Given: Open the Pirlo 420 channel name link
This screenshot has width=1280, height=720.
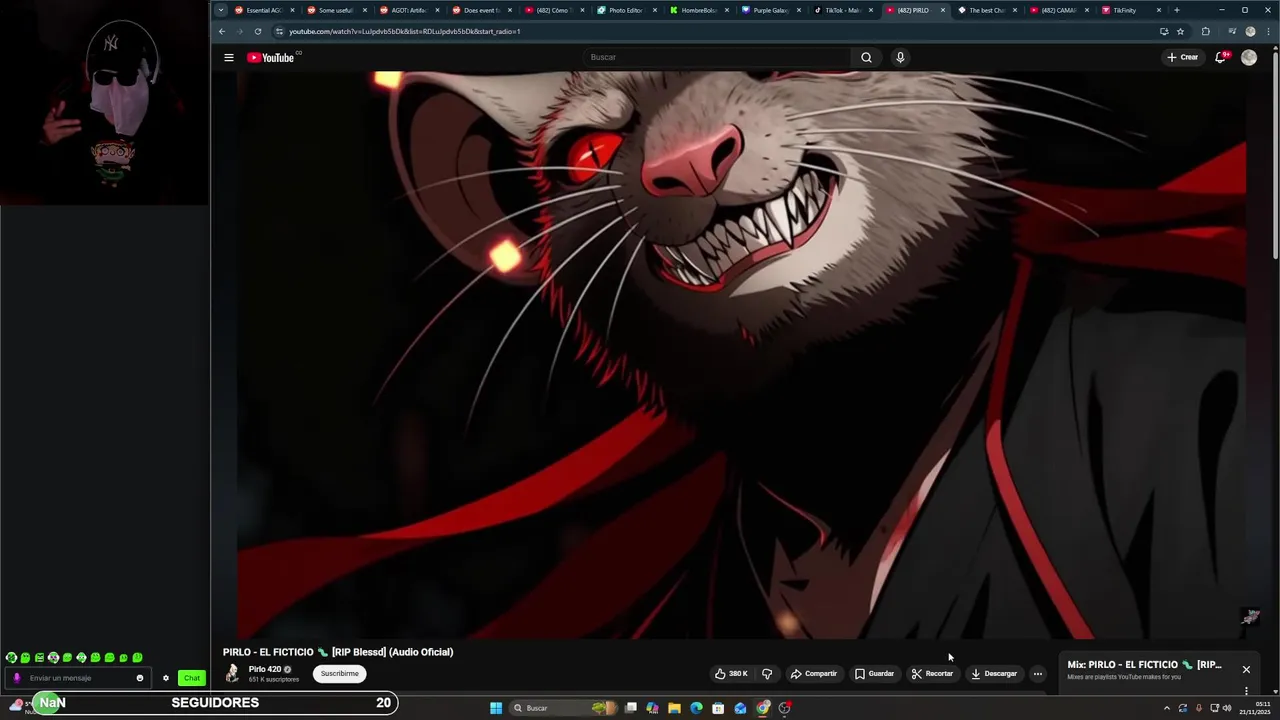Looking at the screenshot, I should coord(265,669).
